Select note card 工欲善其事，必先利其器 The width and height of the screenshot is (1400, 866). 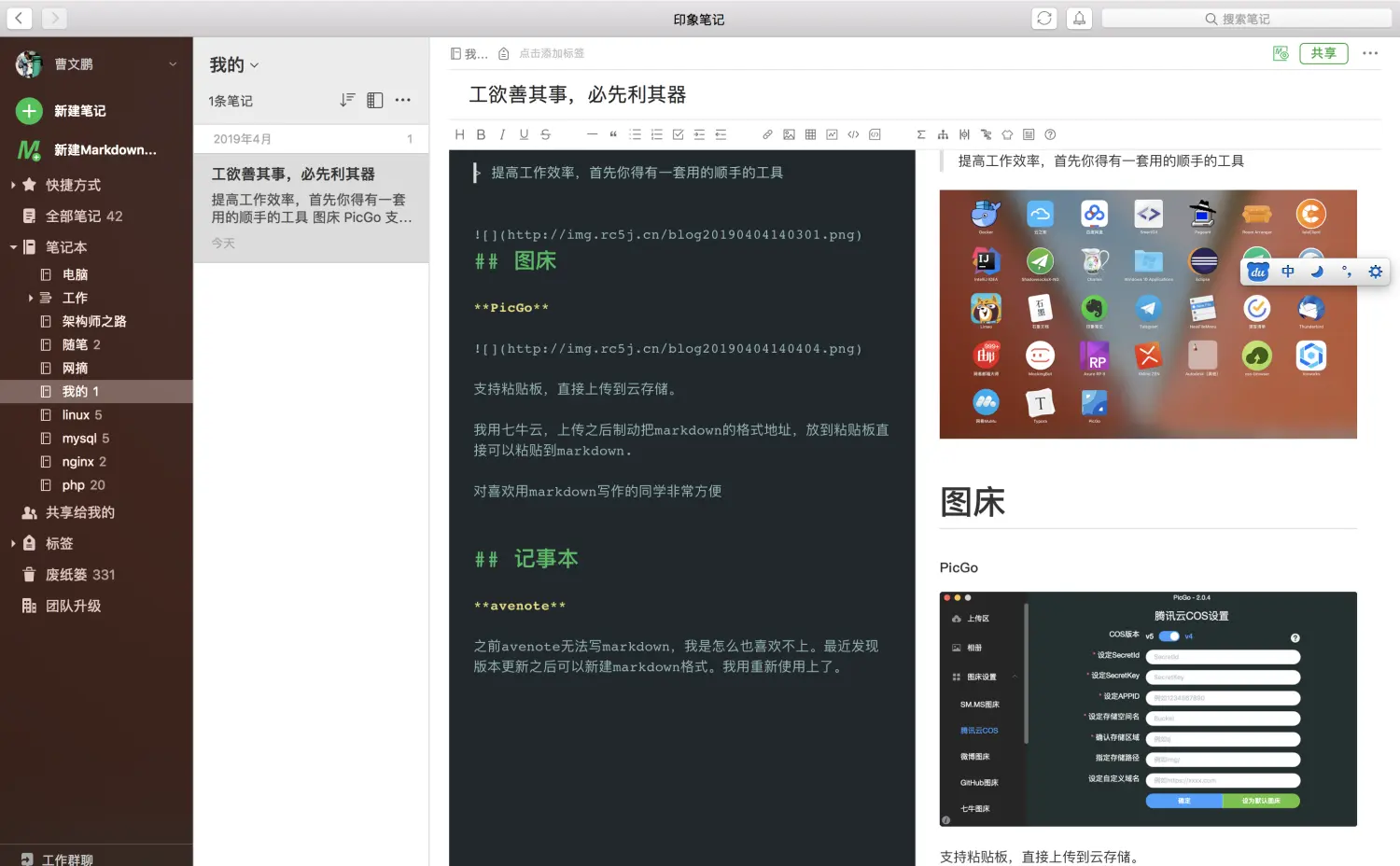pyautogui.click(x=311, y=208)
